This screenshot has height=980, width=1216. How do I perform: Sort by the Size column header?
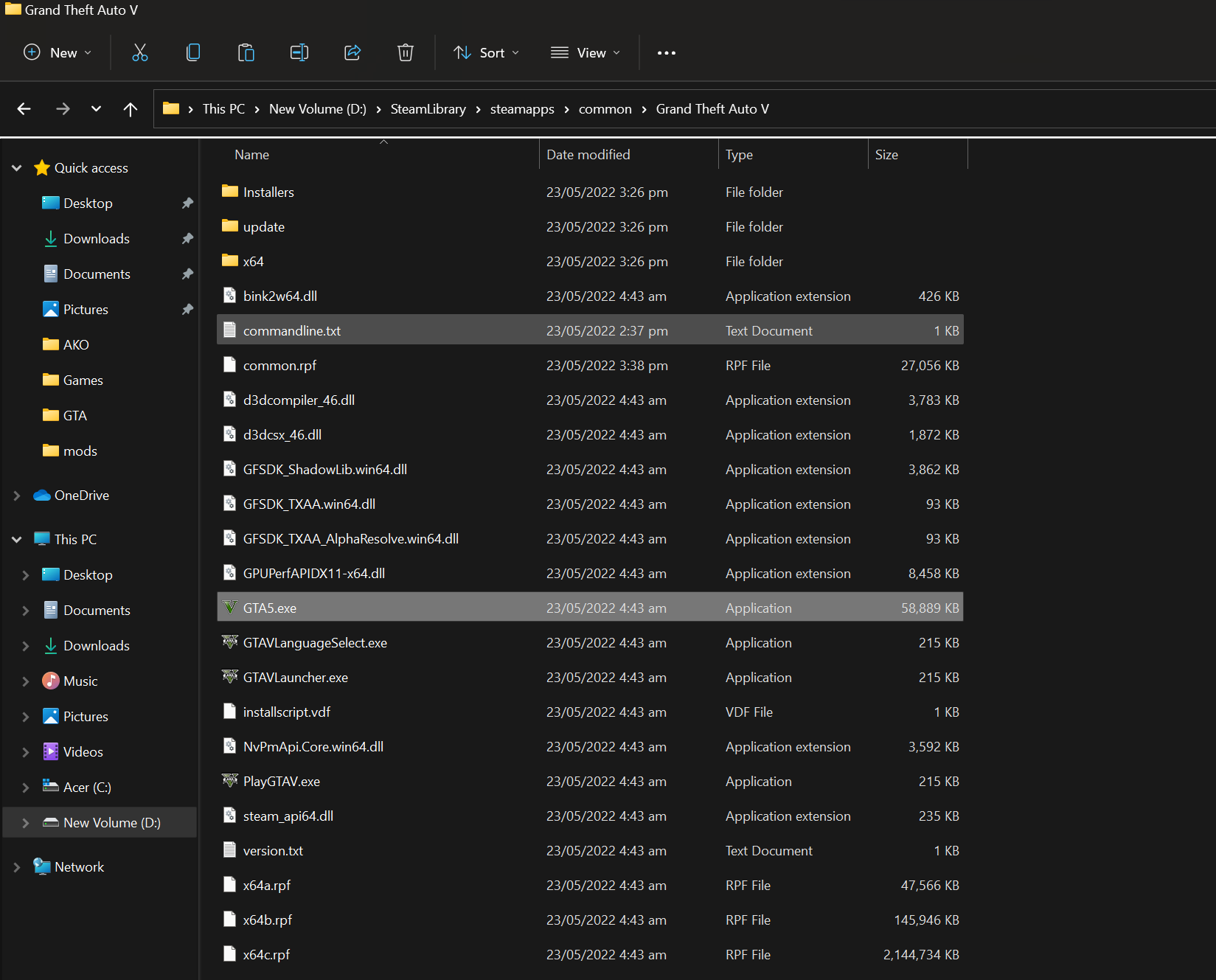886,155
